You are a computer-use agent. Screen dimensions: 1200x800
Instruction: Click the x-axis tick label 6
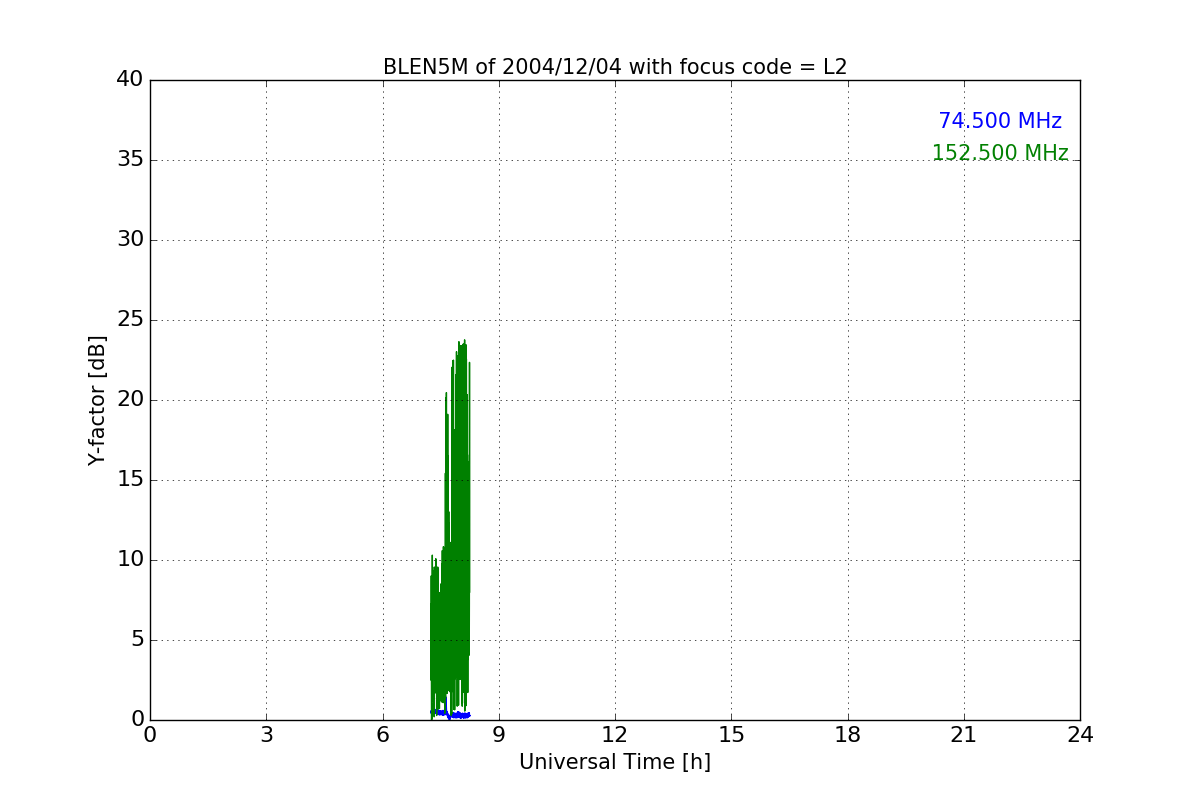point(382,735)
